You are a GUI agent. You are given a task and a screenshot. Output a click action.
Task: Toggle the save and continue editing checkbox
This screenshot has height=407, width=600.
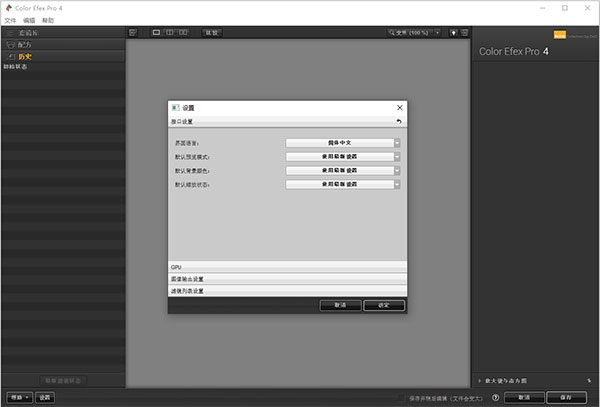coord(401,398)
